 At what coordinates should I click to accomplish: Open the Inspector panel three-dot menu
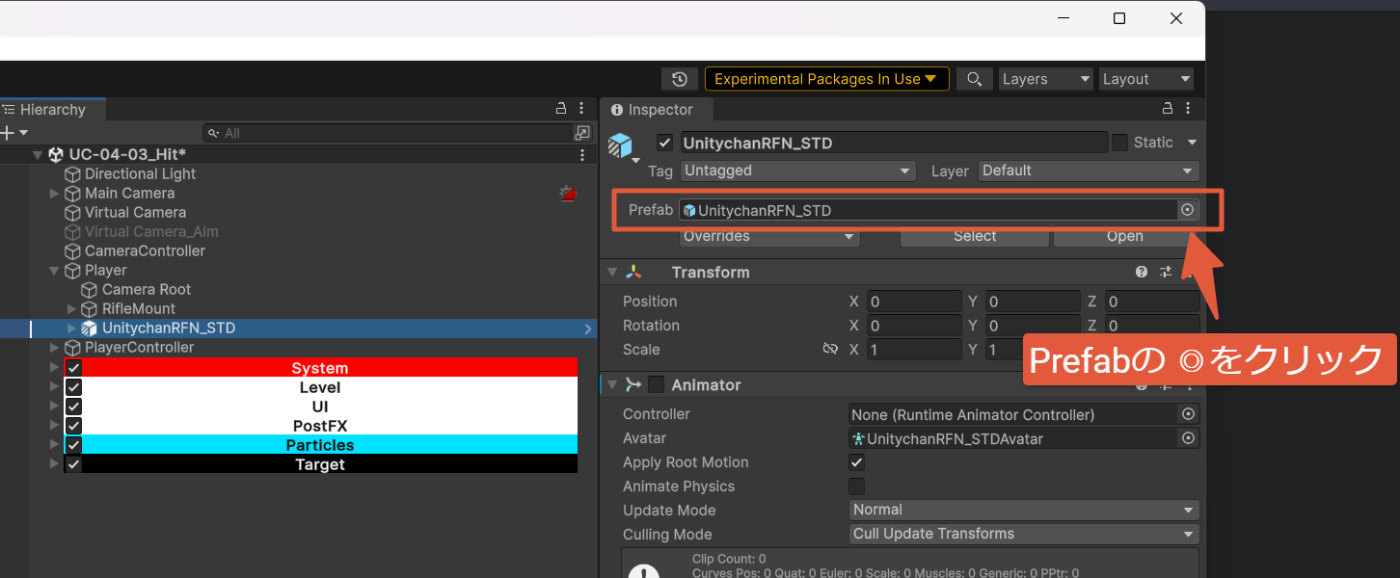pos(1188,109)
